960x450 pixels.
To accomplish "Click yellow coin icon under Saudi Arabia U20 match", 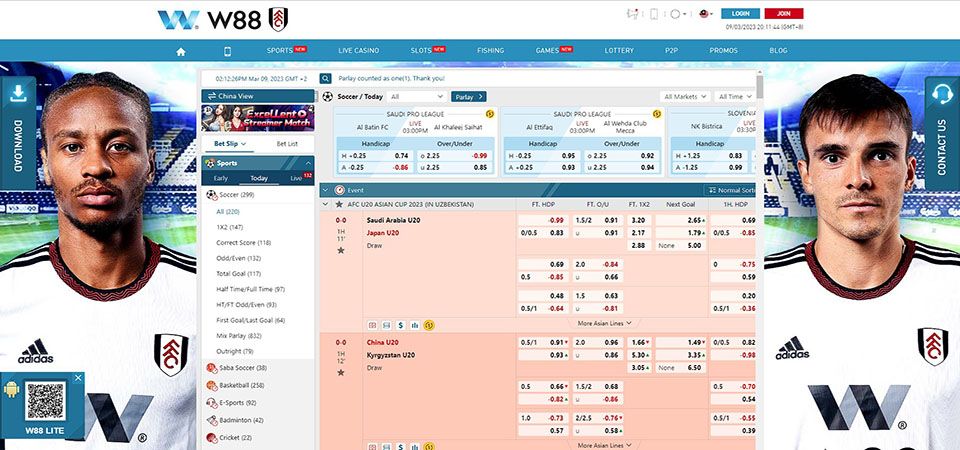I will (429, 325).
